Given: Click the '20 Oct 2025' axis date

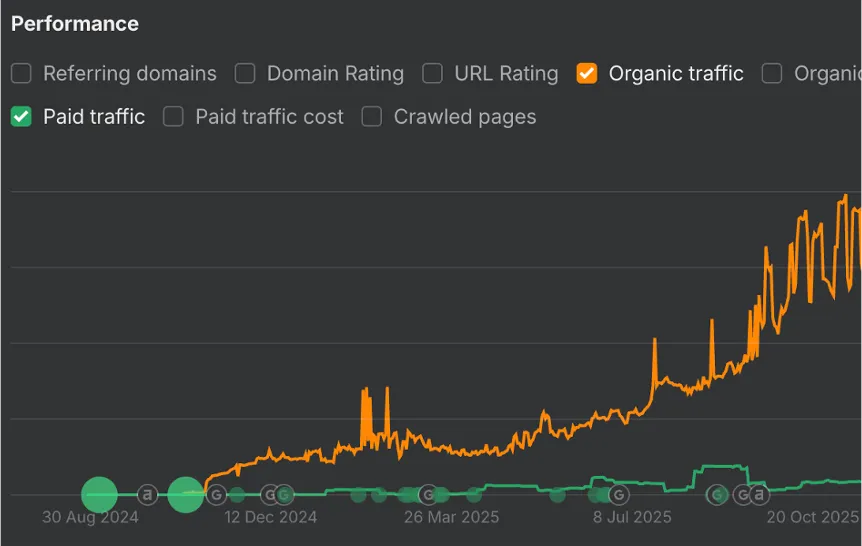Looking at the screenshot, I should (813, 517).
